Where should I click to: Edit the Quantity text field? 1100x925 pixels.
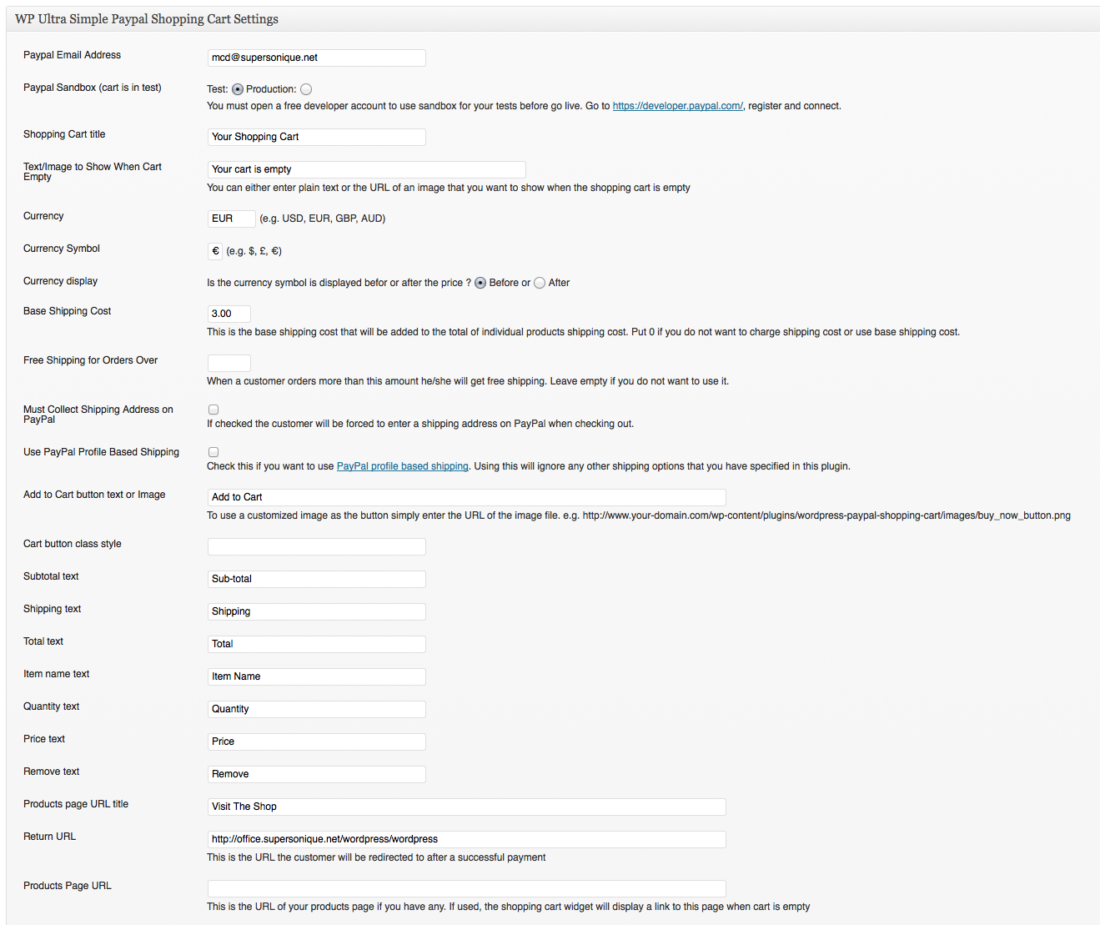(x=316, y=709)
